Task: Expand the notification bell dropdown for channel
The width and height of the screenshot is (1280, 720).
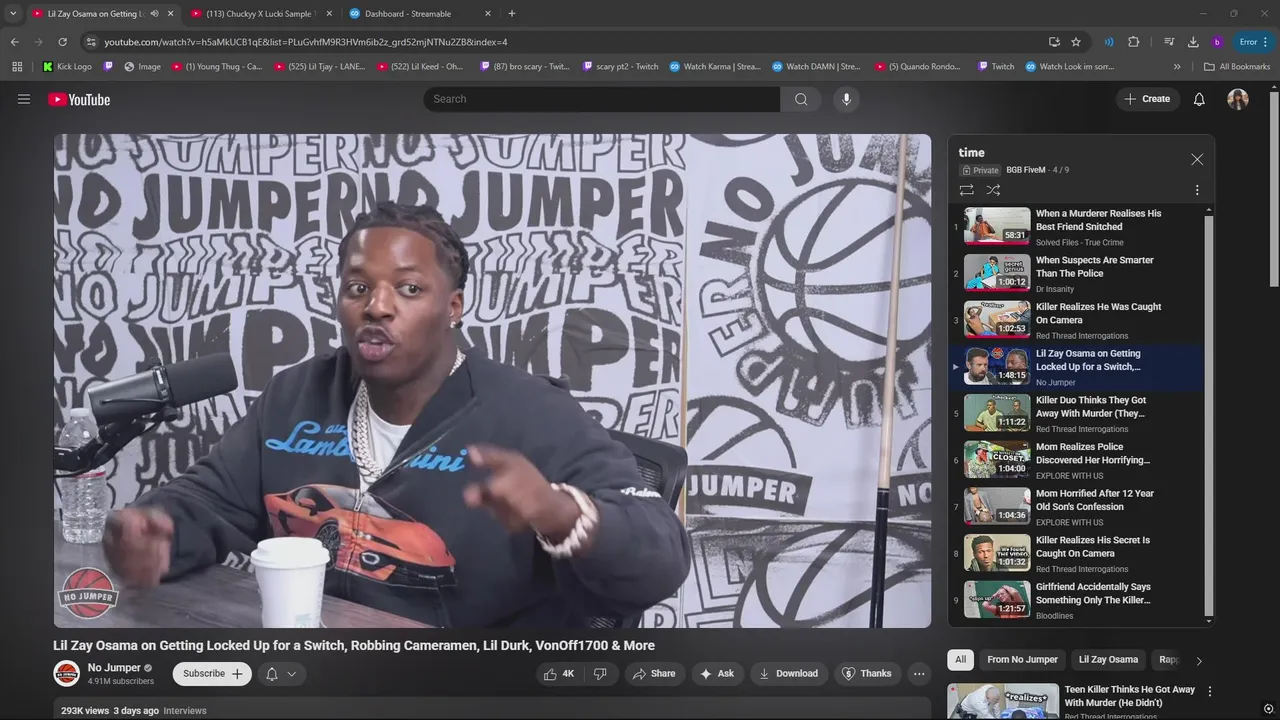Action: (x=281, y=674)
